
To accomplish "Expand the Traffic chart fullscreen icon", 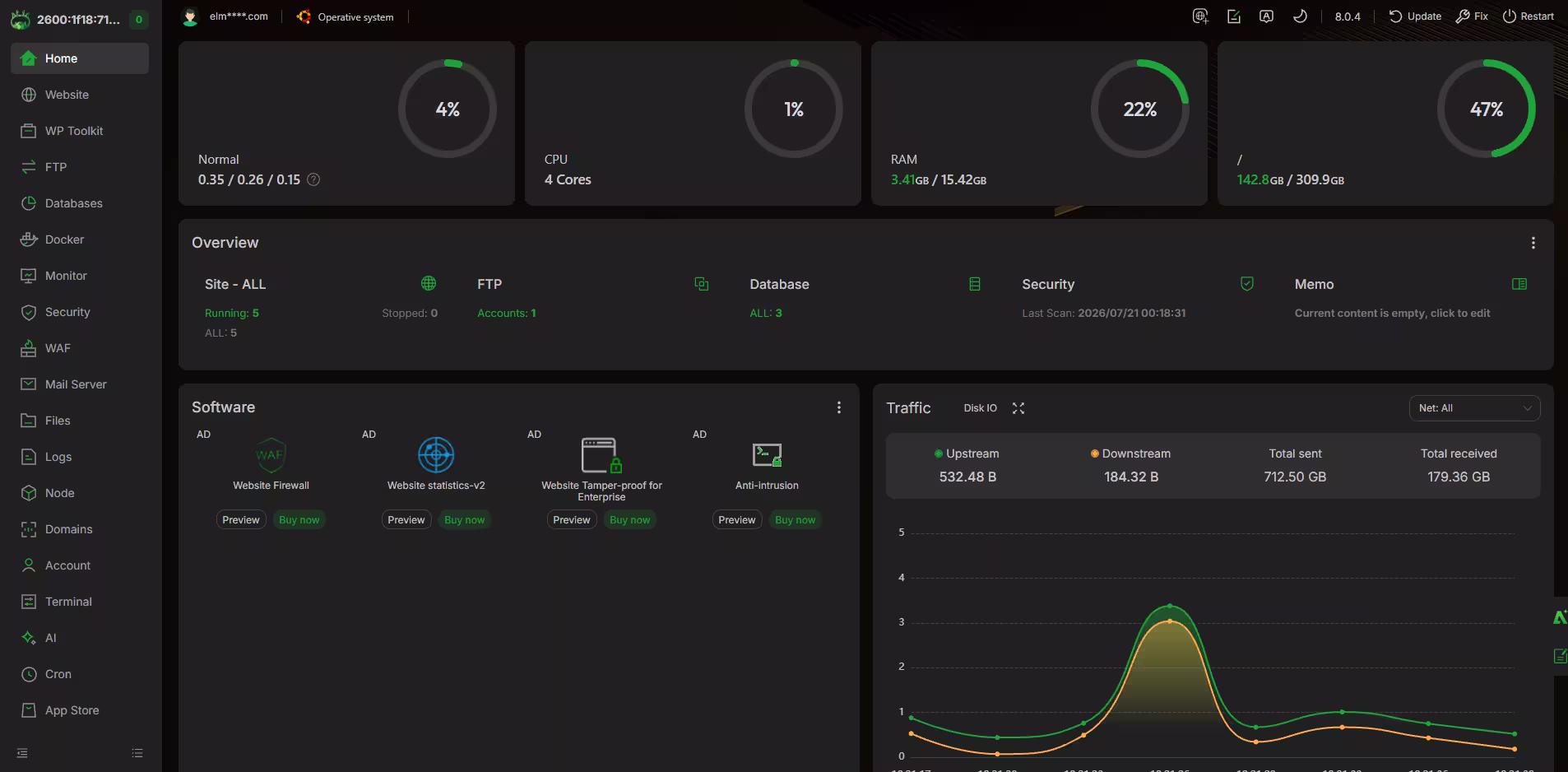I will [x=1018, y=408].
